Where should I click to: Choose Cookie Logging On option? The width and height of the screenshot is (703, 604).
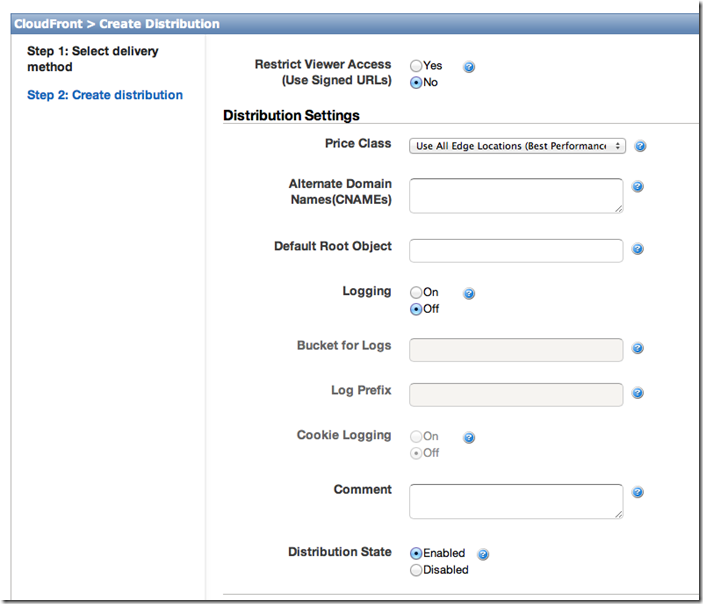pos(416,436)
